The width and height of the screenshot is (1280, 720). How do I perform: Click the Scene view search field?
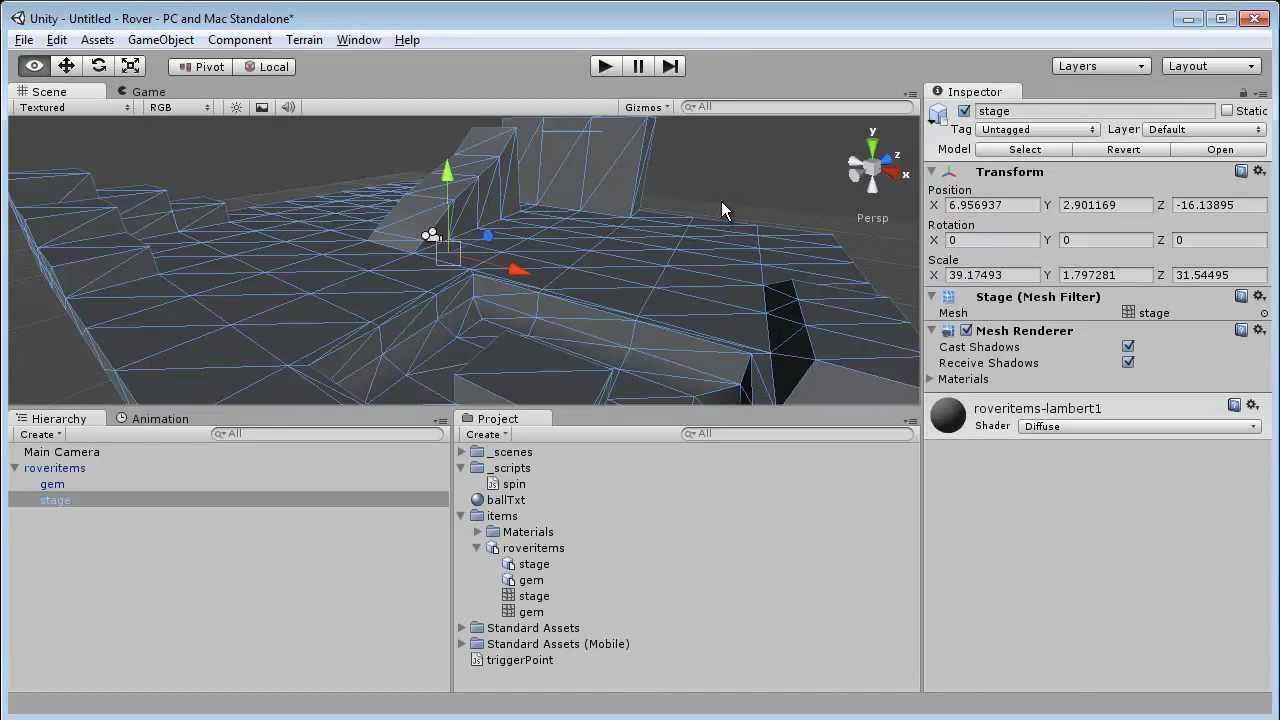coord(797,107)
